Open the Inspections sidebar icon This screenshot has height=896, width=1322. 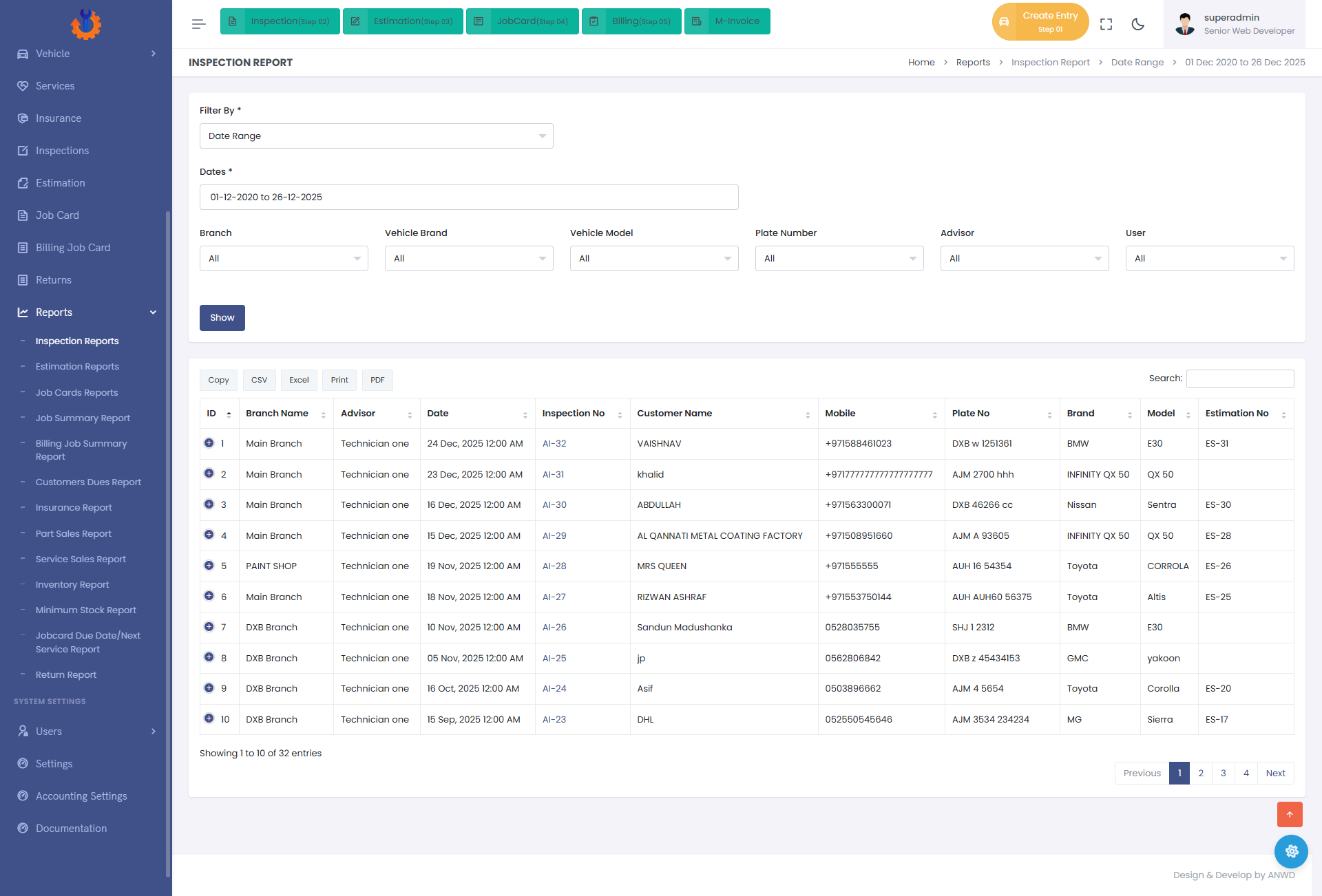(23, 151)
